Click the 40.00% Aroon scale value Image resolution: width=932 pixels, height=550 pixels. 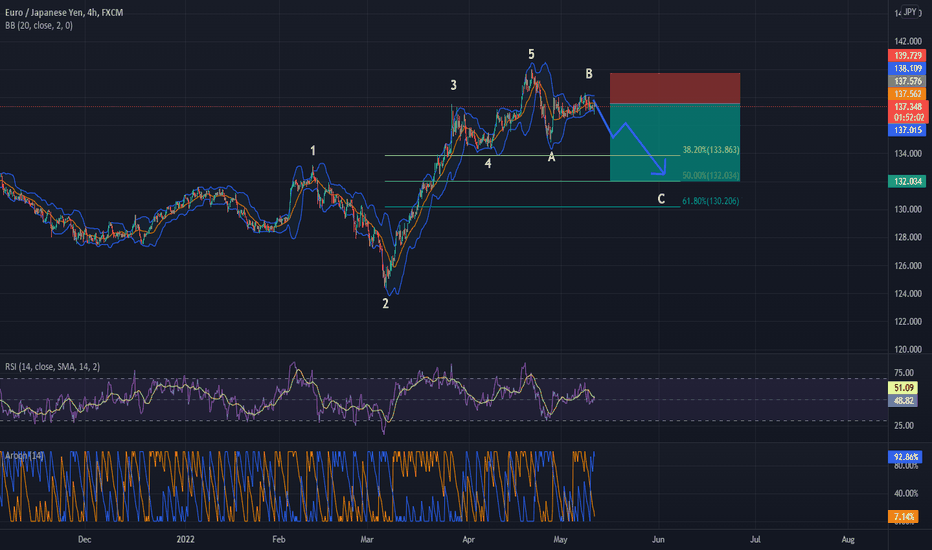tap(906, 494)
